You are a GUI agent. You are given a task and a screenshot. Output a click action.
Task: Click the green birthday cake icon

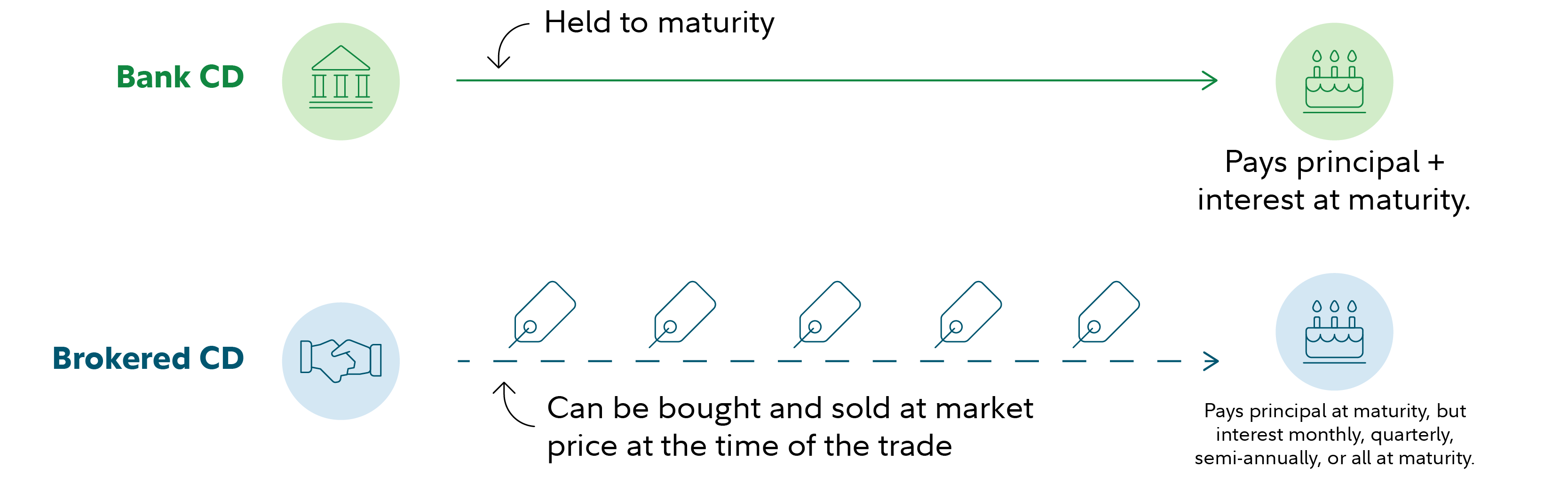coord(1334,81)
